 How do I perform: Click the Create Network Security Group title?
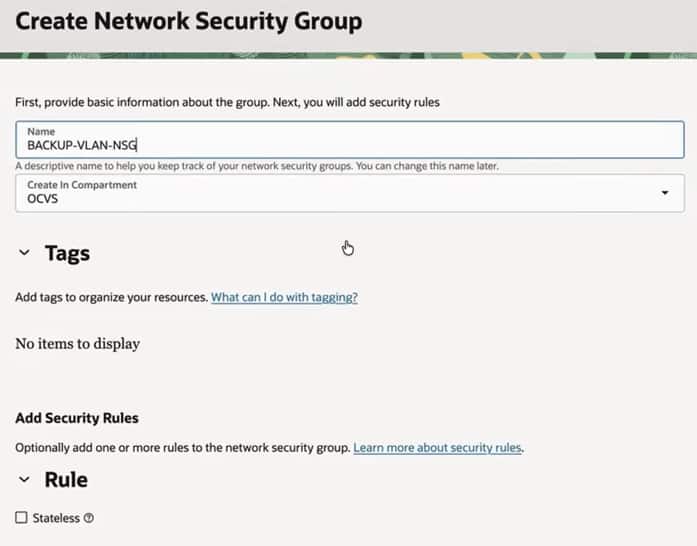click(189, 21)
